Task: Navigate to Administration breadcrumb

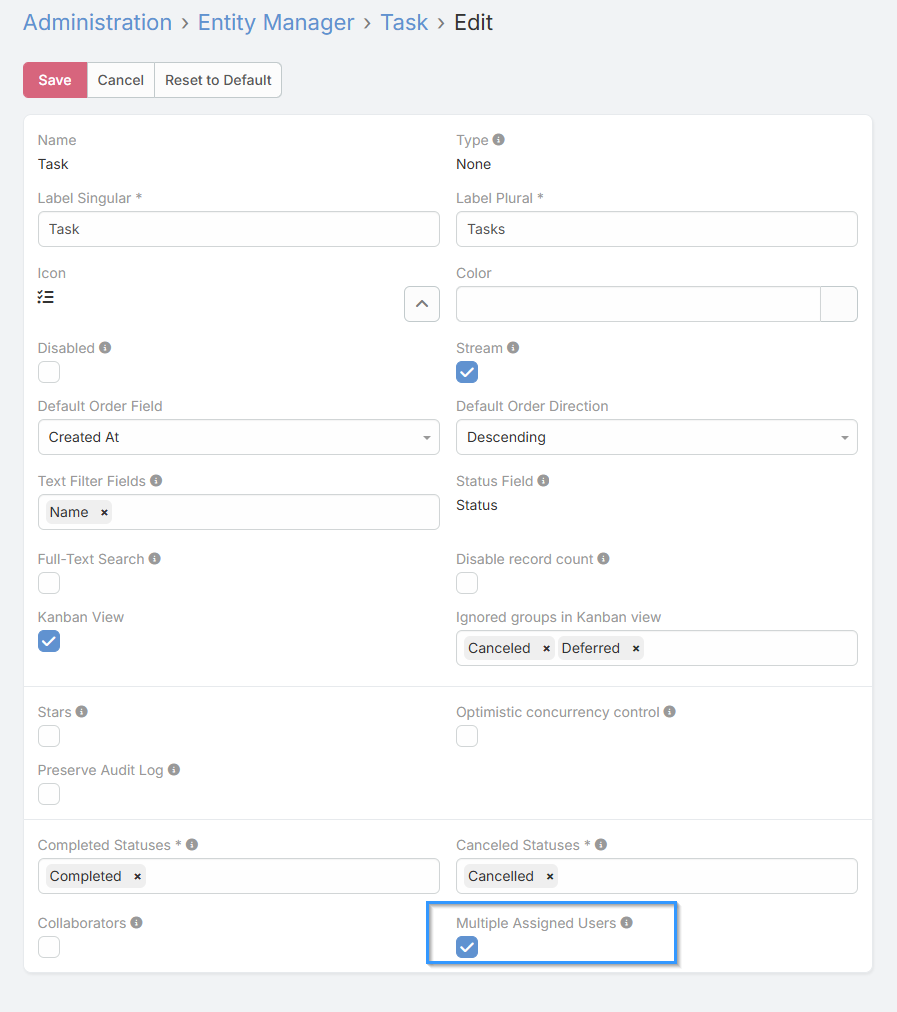Action: tap(97, 22)
